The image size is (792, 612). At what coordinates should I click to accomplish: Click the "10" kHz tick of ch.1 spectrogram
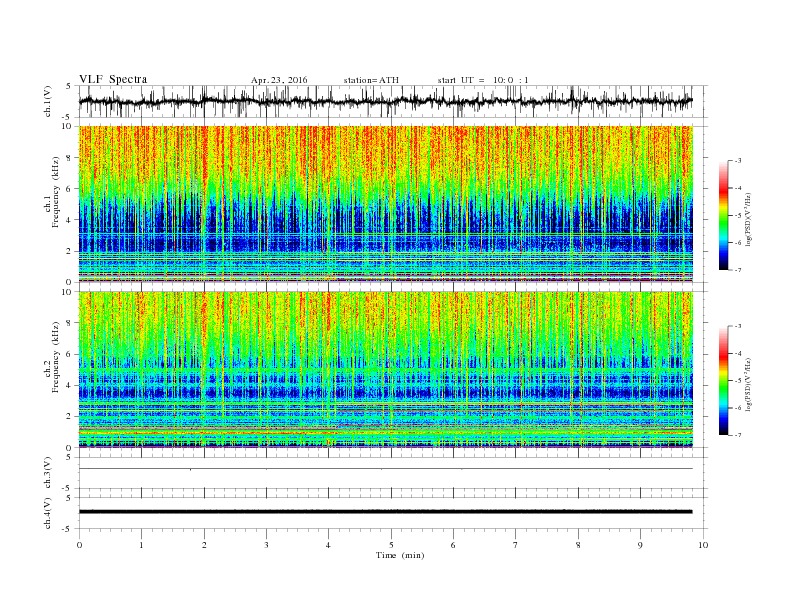pos(67,126)
